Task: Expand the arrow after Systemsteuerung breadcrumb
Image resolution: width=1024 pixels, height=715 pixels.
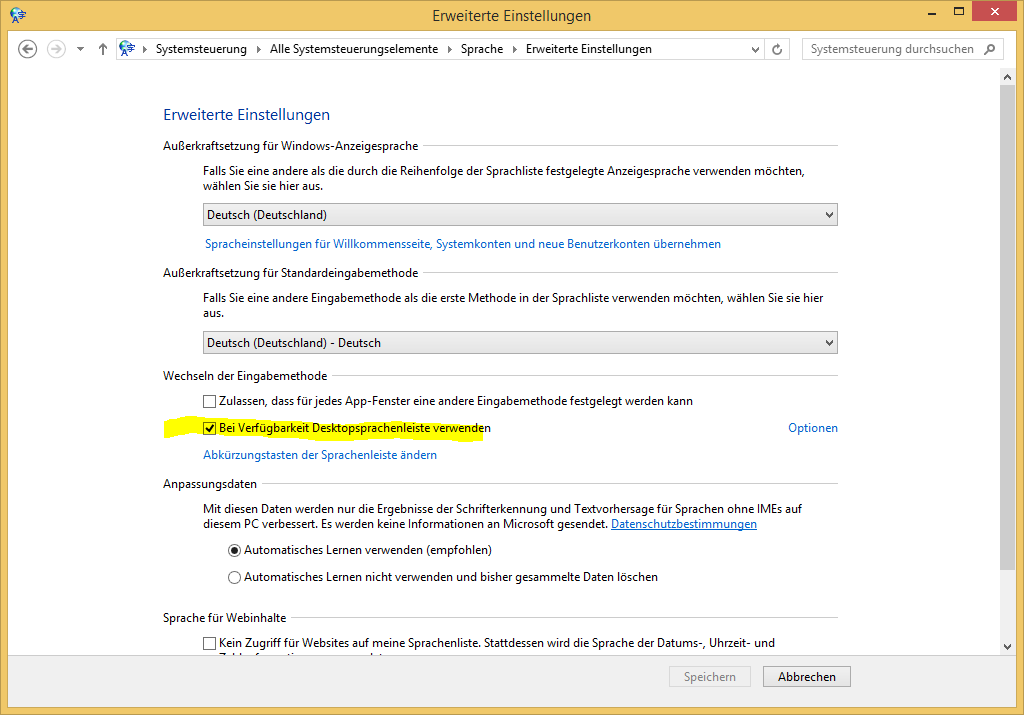Action: 258,49
